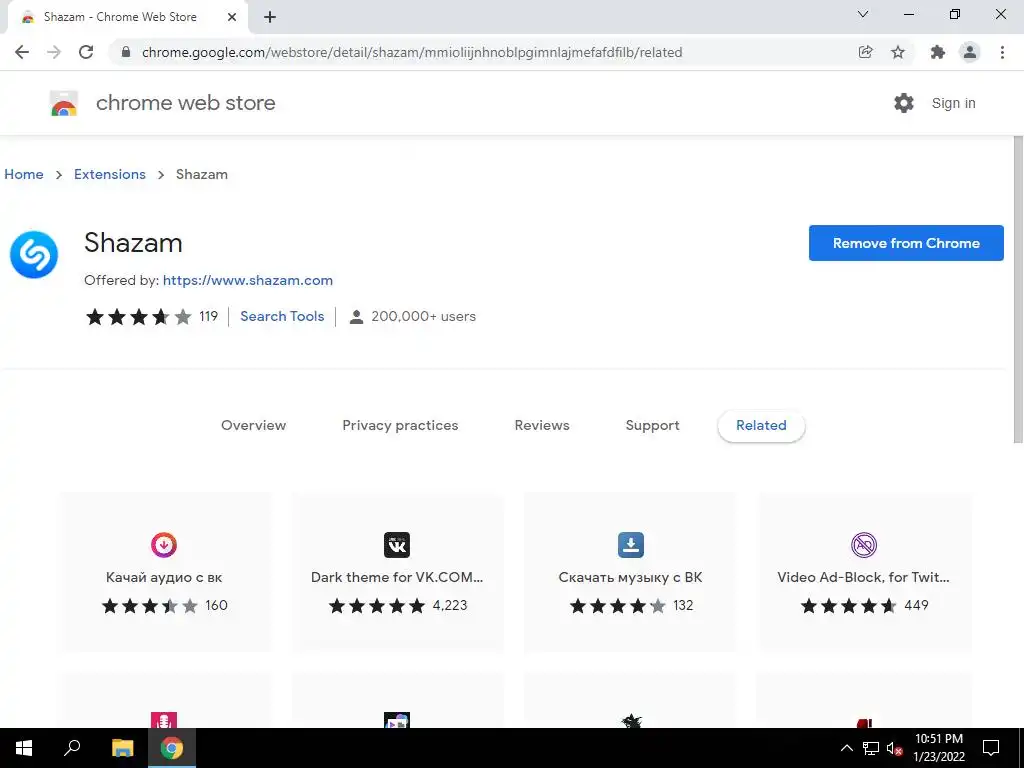1024x768 pixels.
Task: Click Remove from Chrome button
Action: 906,243
